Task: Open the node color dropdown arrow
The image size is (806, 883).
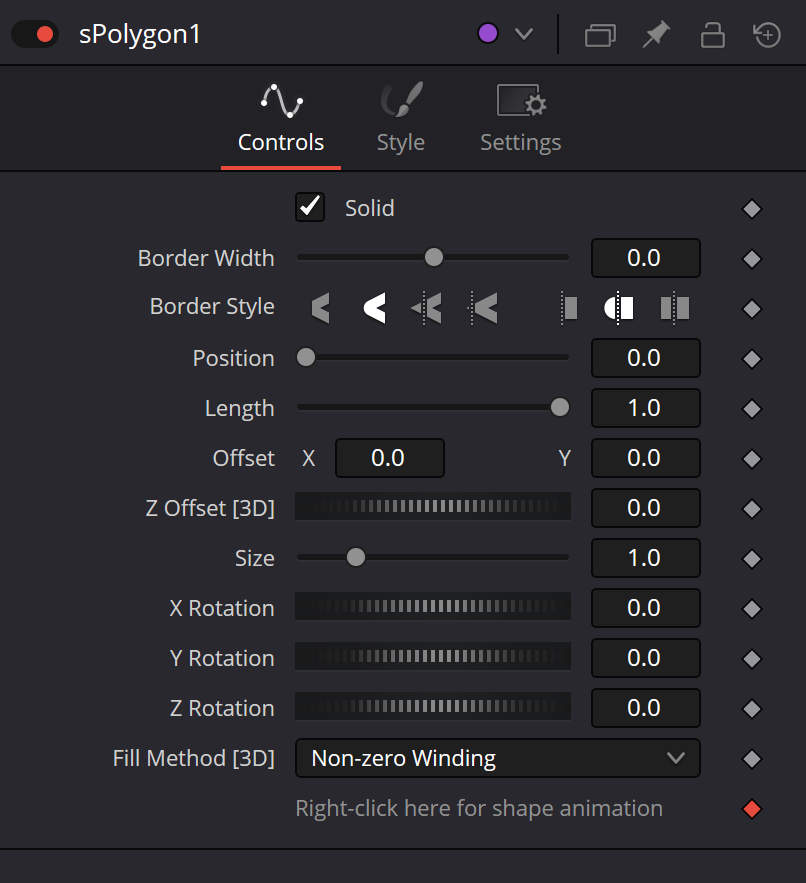Action: [524, 34]
